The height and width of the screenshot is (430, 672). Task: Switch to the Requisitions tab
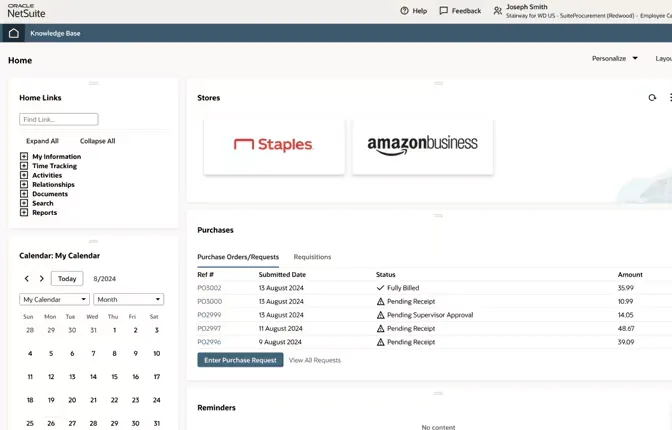pyautogui.click(x=312, y=257)
